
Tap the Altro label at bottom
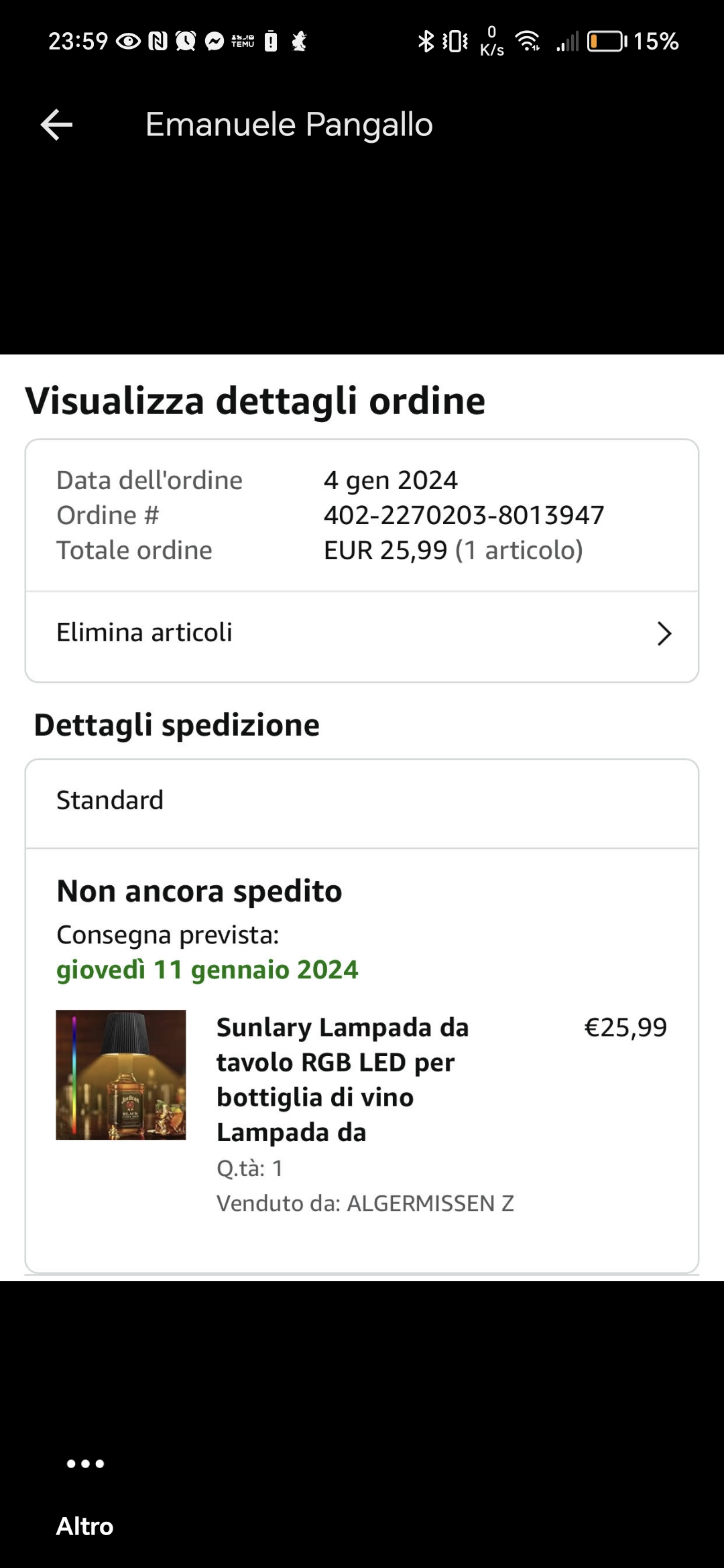[x=85, y=1526]
